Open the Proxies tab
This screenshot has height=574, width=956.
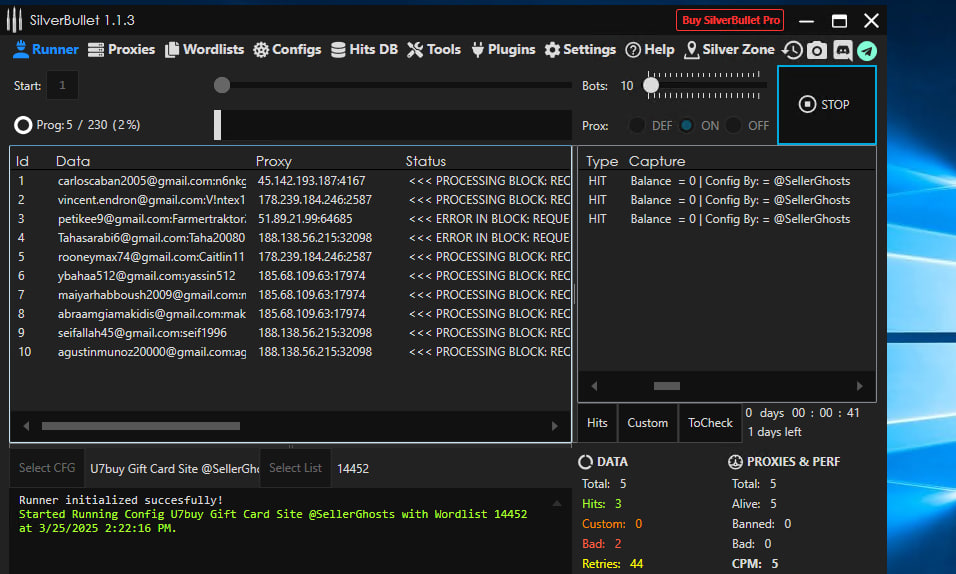[x=122, y=49]
